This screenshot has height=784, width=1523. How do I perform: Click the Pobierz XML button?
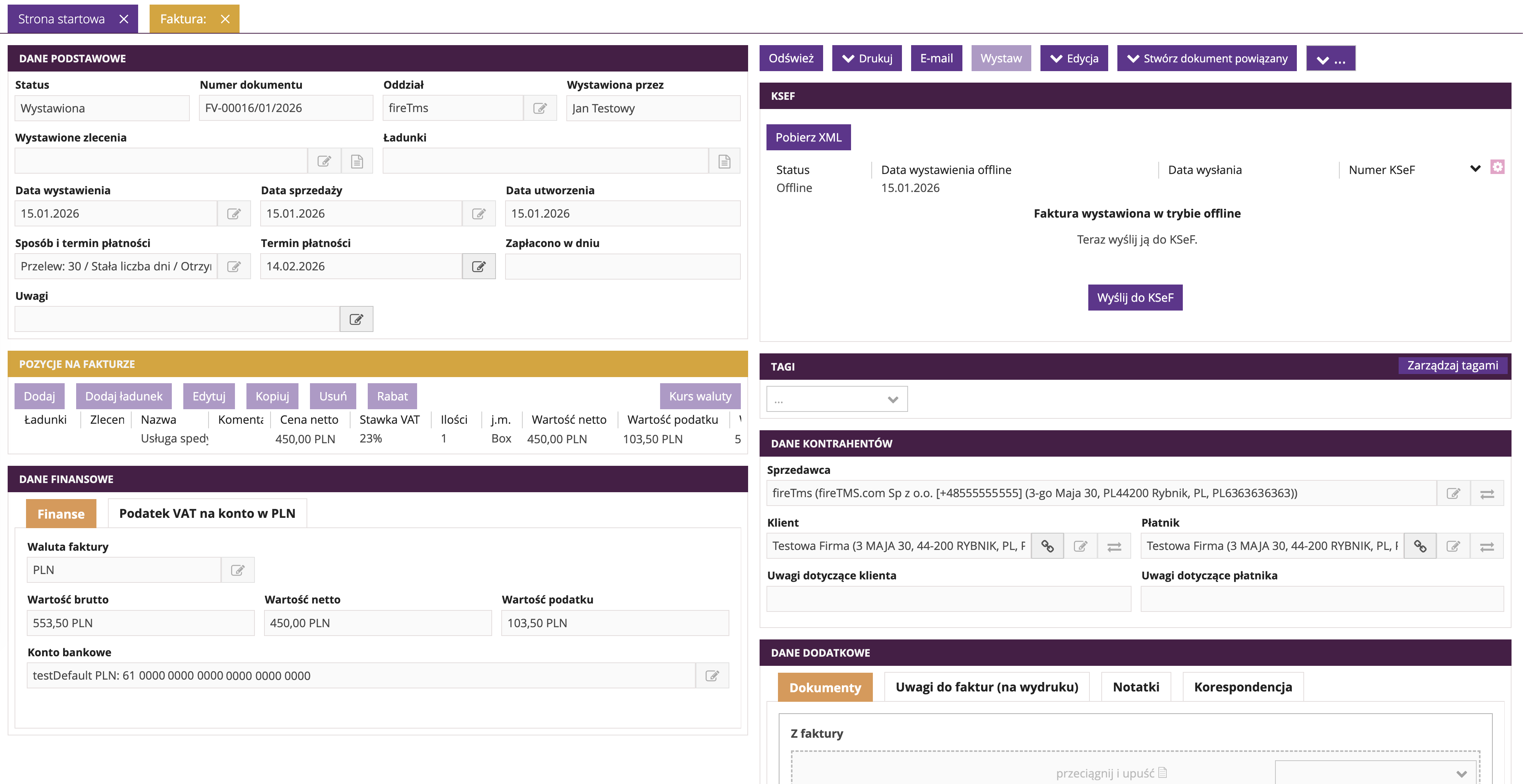(808, 137)
